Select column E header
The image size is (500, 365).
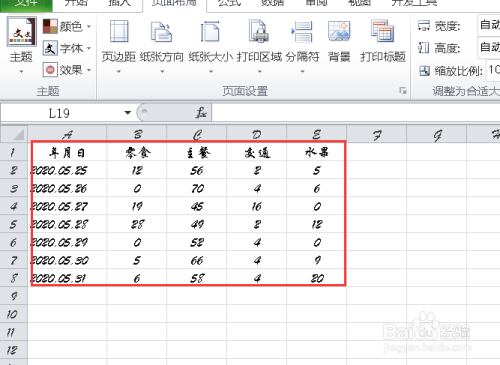click(x=316, y=134)
